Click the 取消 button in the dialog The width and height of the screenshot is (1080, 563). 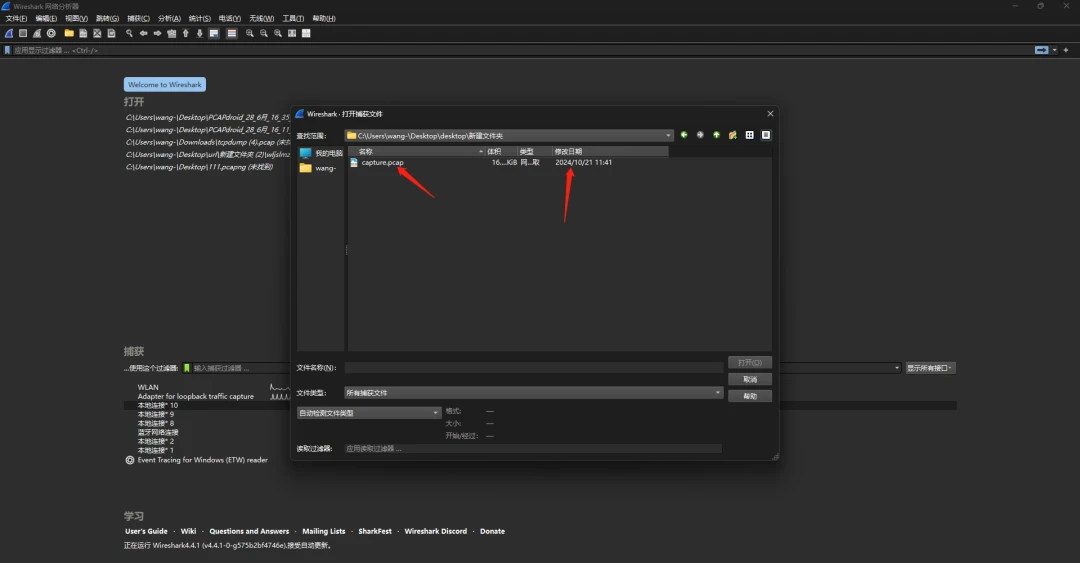coord(750,379)
